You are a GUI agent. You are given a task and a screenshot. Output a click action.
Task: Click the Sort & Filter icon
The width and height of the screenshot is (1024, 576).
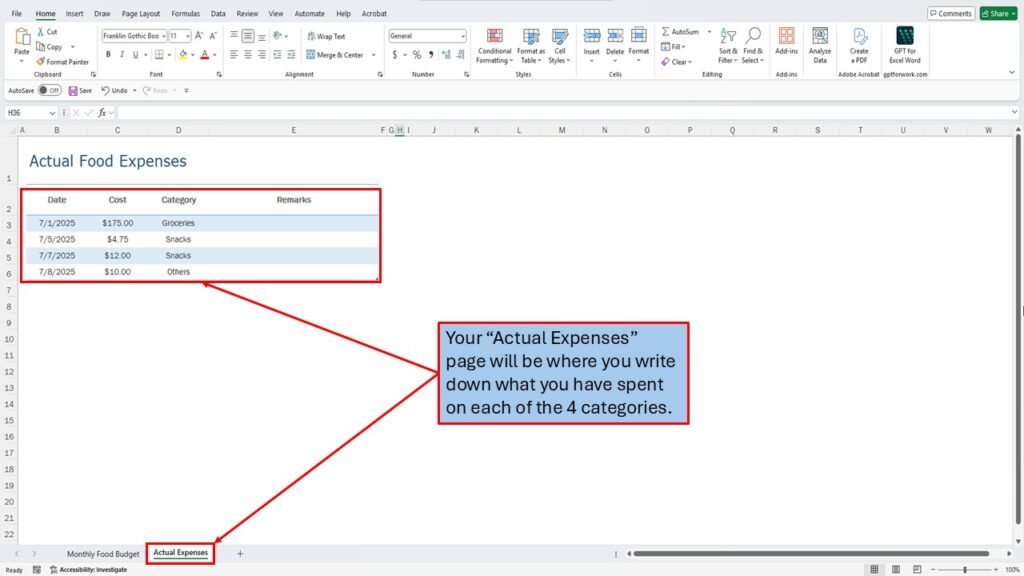[728, 46]
